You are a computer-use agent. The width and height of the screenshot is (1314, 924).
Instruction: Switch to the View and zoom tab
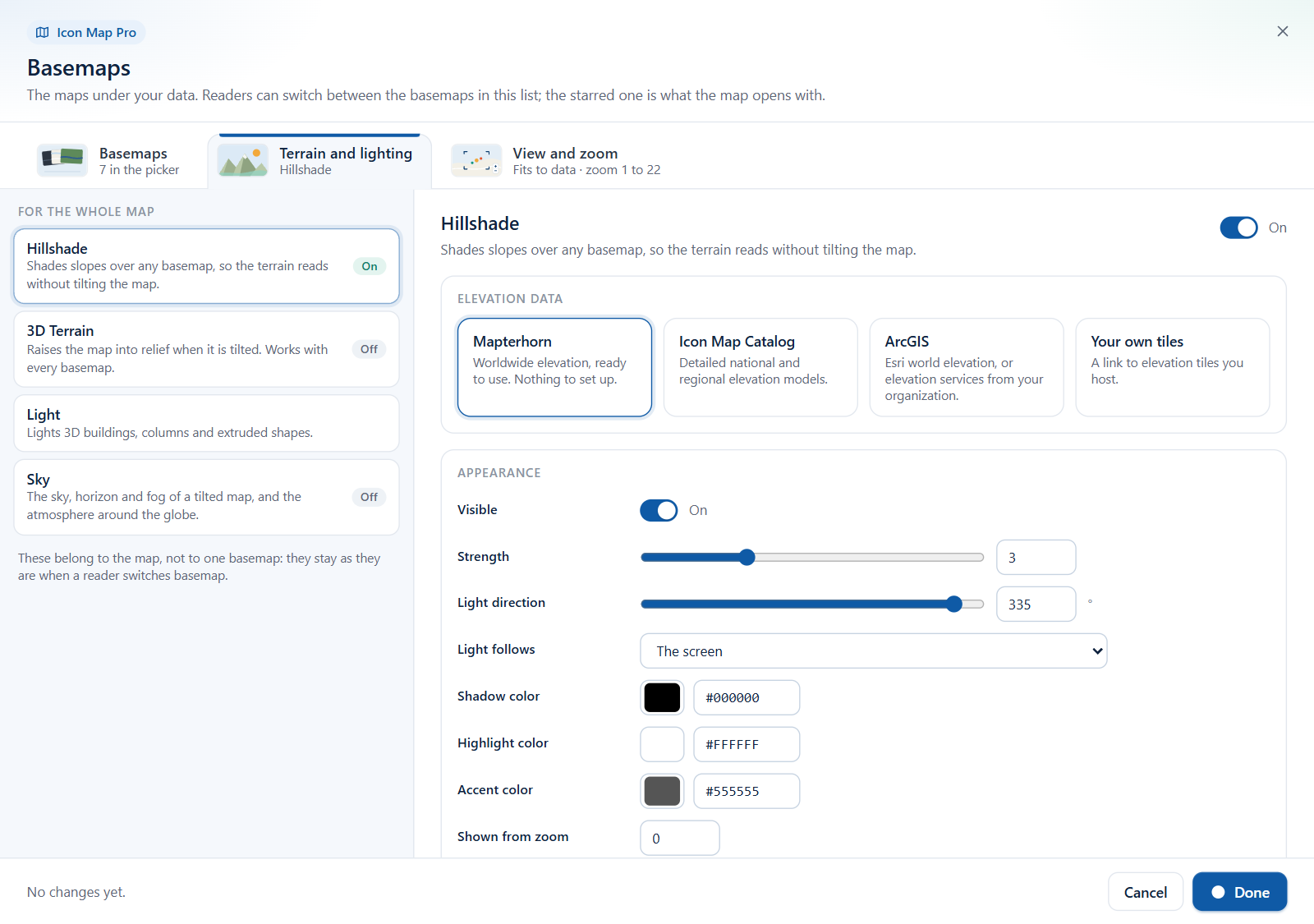coord(557,161)
